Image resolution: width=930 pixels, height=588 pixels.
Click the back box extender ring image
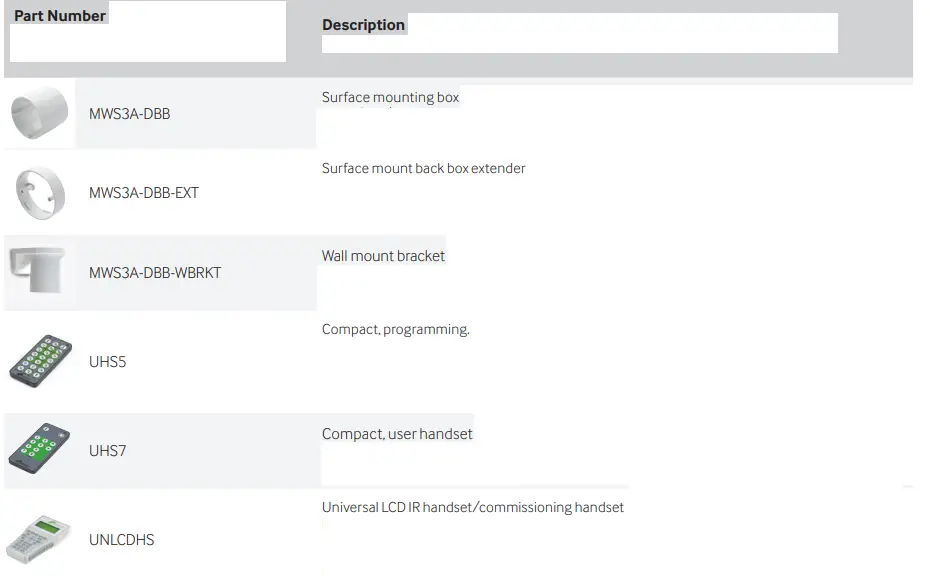[40, 192]
